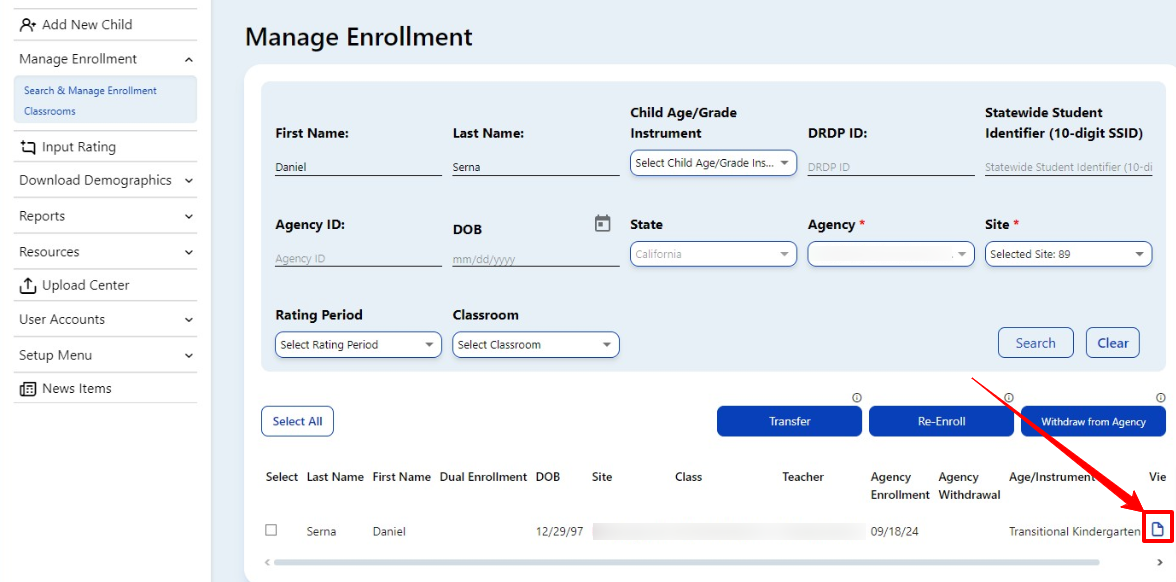Viewport: 1176px width, 582px height.
Task: Click the info icon above Withdraw from Agency
Action: click(x=1161, y=398)
